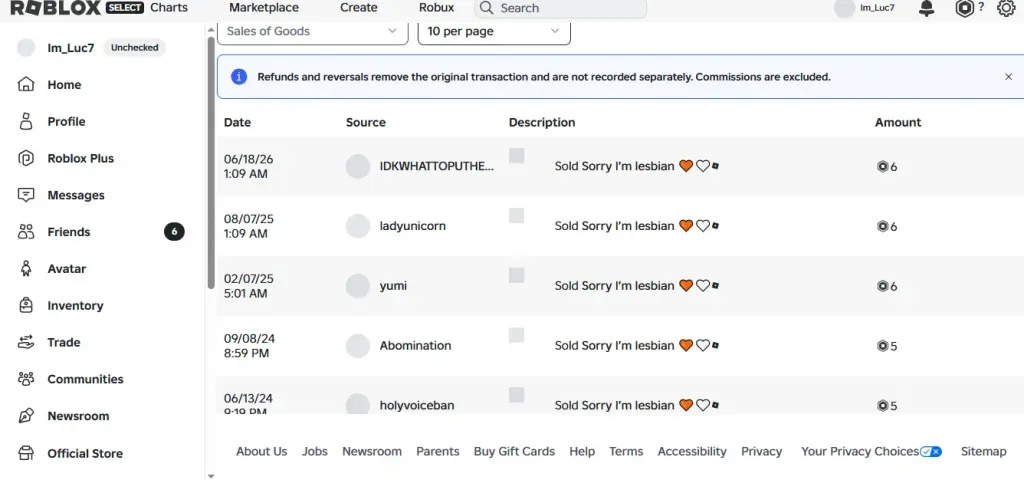
Task: Click the footer Newsroom link
Action: pos(372,451)
